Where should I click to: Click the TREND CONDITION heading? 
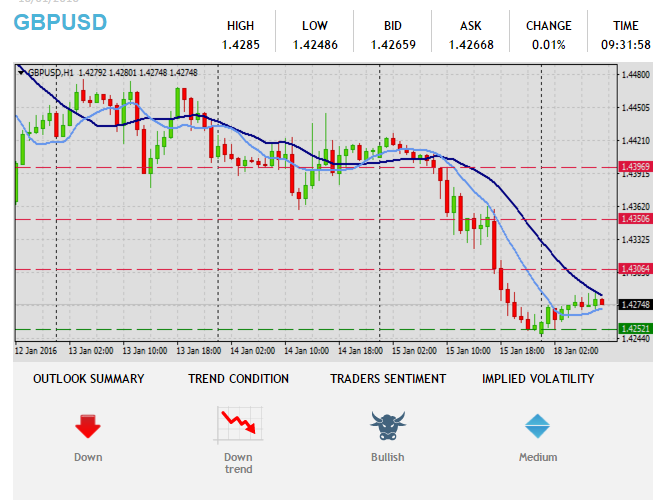tap(239, 379)
